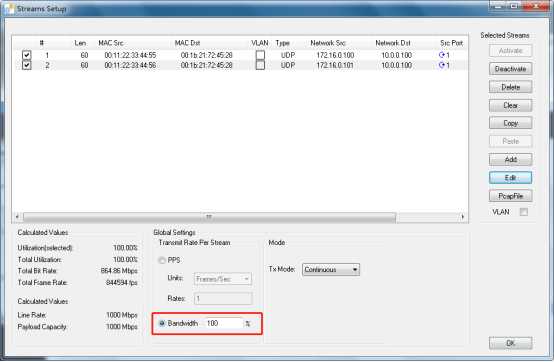
Task: Click the Paste button
Action: pyautogui.click(x=511, y=141)
